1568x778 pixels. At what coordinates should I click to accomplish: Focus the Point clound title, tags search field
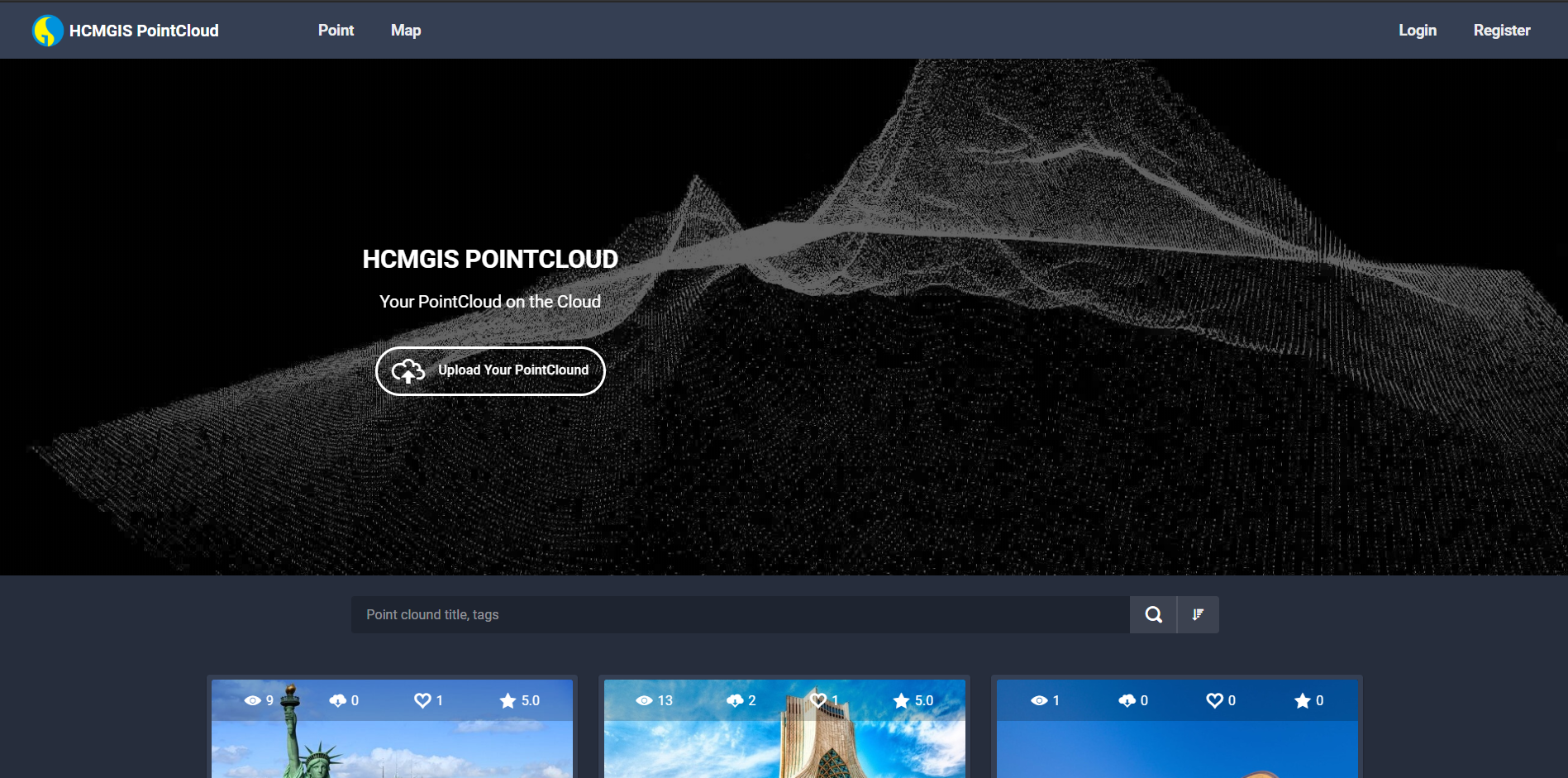click(741, 614)
